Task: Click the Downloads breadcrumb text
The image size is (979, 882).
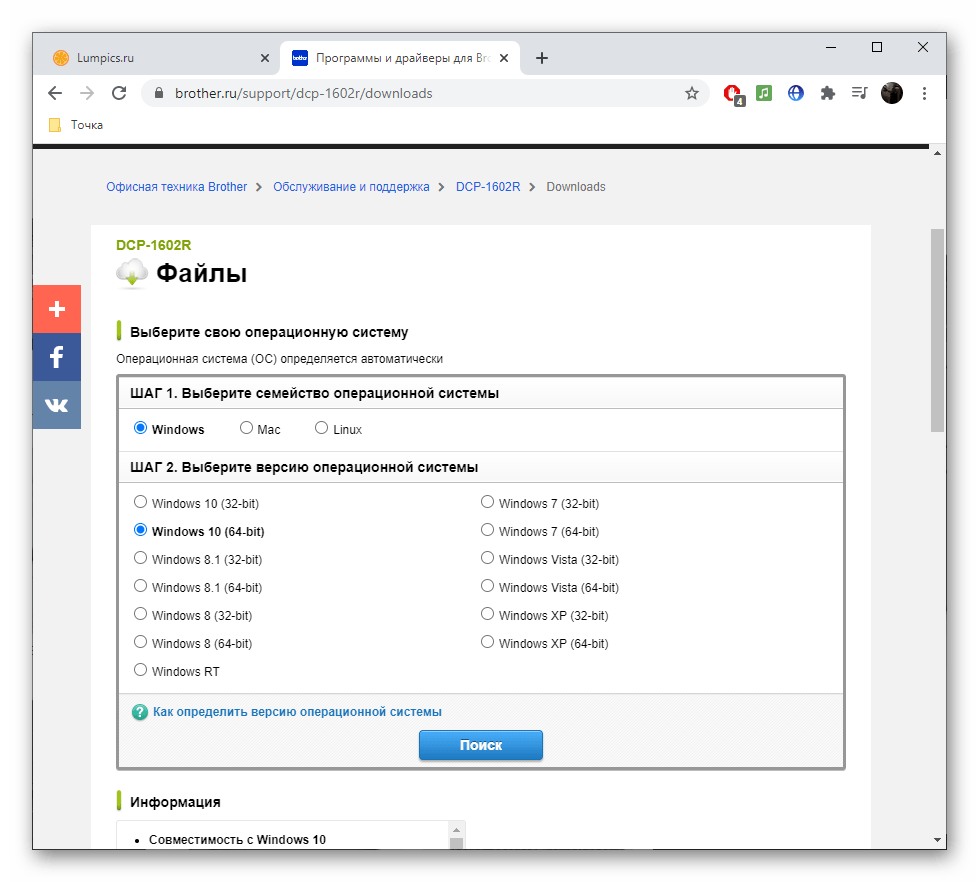Action: coord(576,187)
